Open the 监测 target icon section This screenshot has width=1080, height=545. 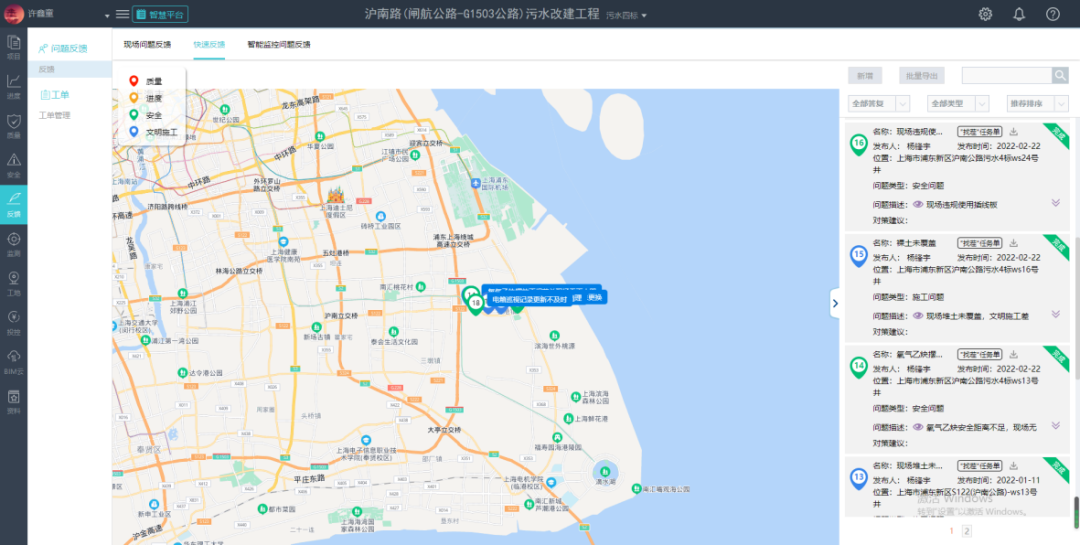click(13, 244)
